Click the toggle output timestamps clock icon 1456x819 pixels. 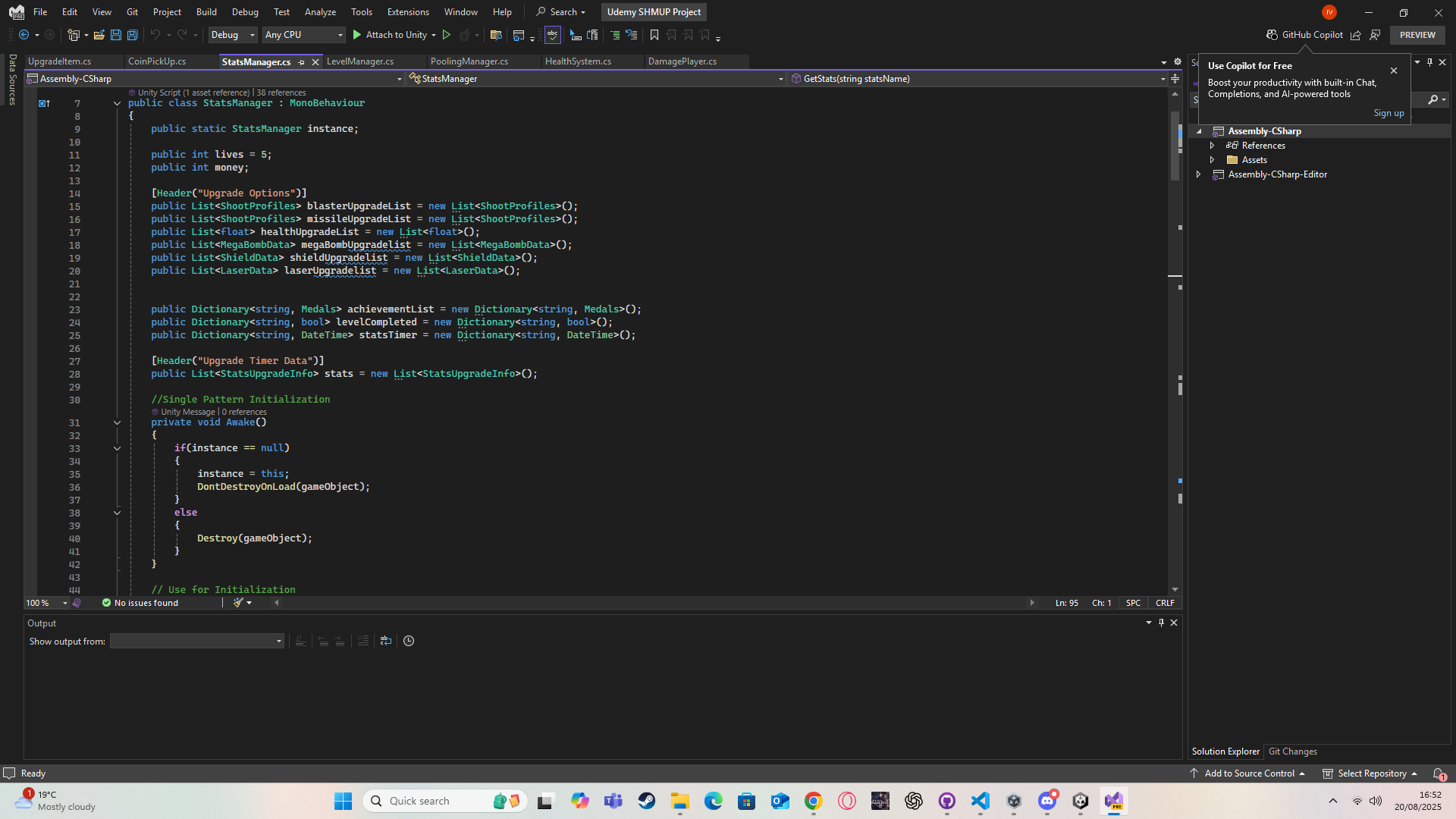(x=409, y=642)
